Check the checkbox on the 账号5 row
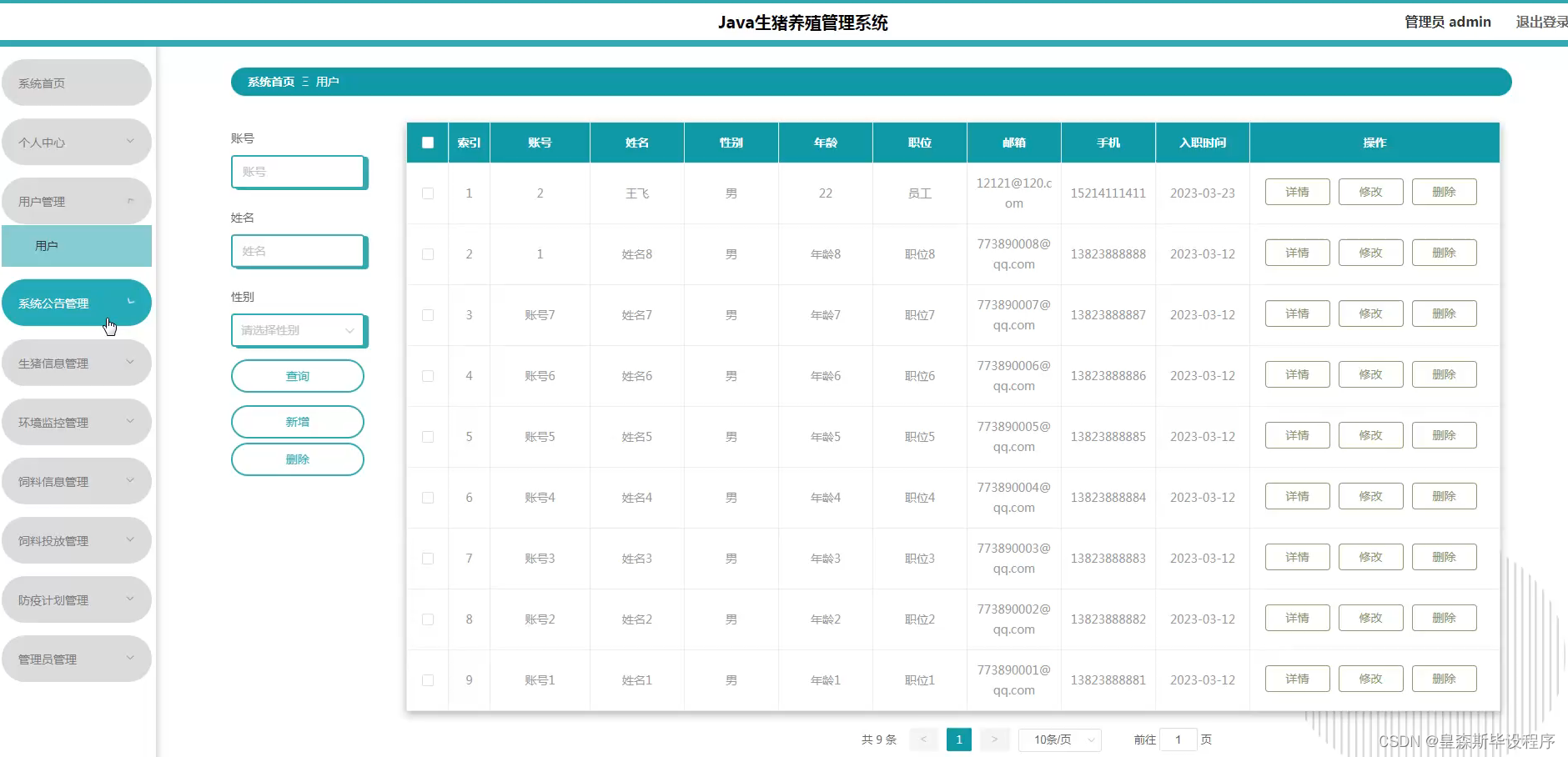The image size is (1568, 757). pyautogui.click(x=428, y=436)
